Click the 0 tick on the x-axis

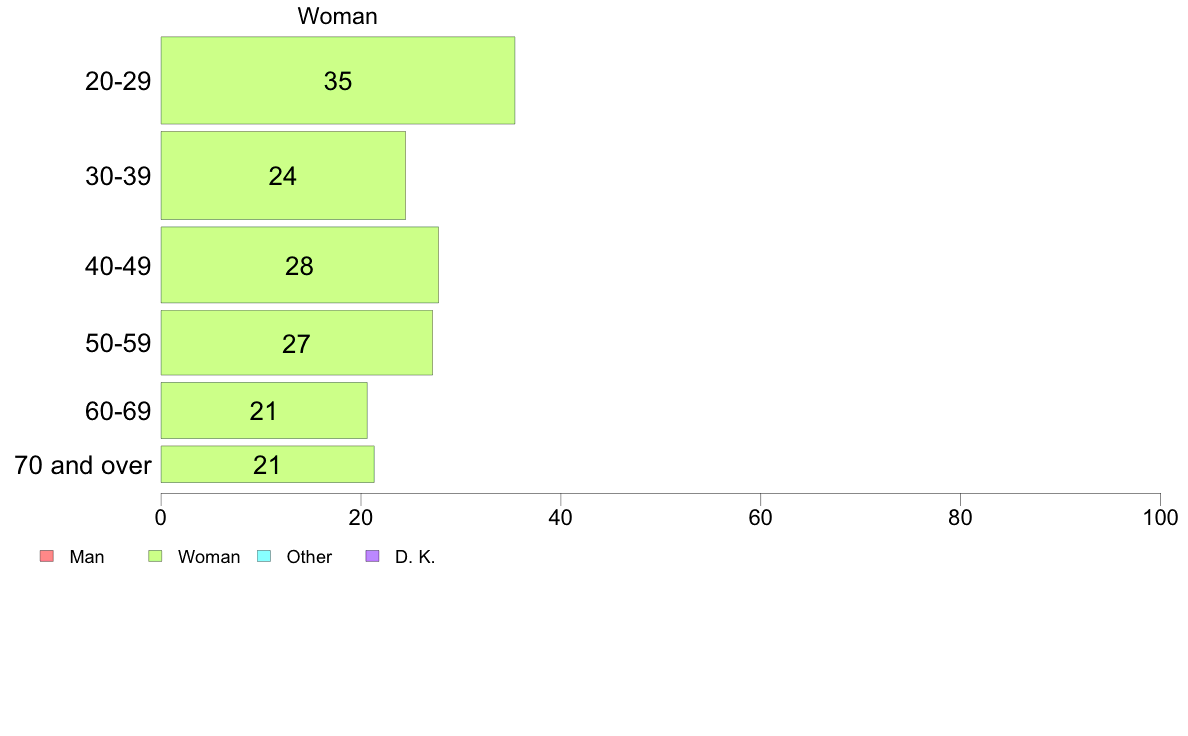[x=161, y=518]
